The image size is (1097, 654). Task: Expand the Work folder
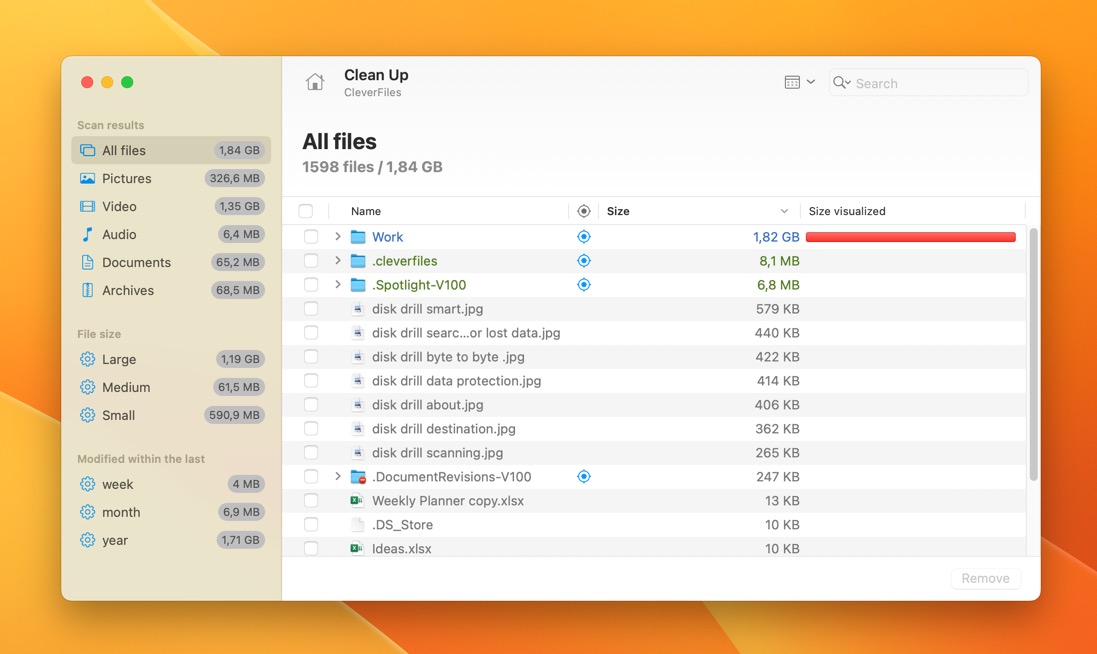click(337, 236)
